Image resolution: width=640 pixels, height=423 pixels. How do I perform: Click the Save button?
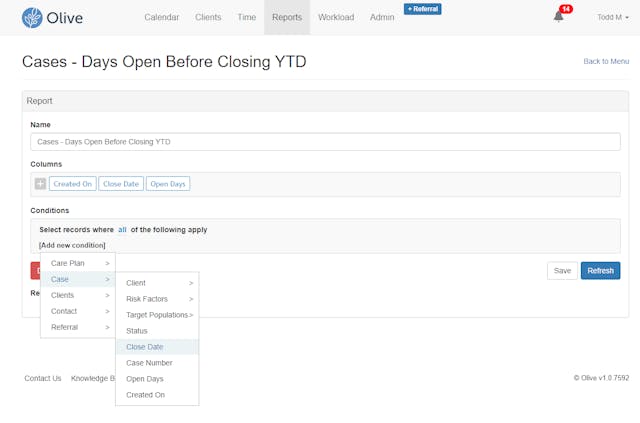pyautogui.click(x=562, y=271)
